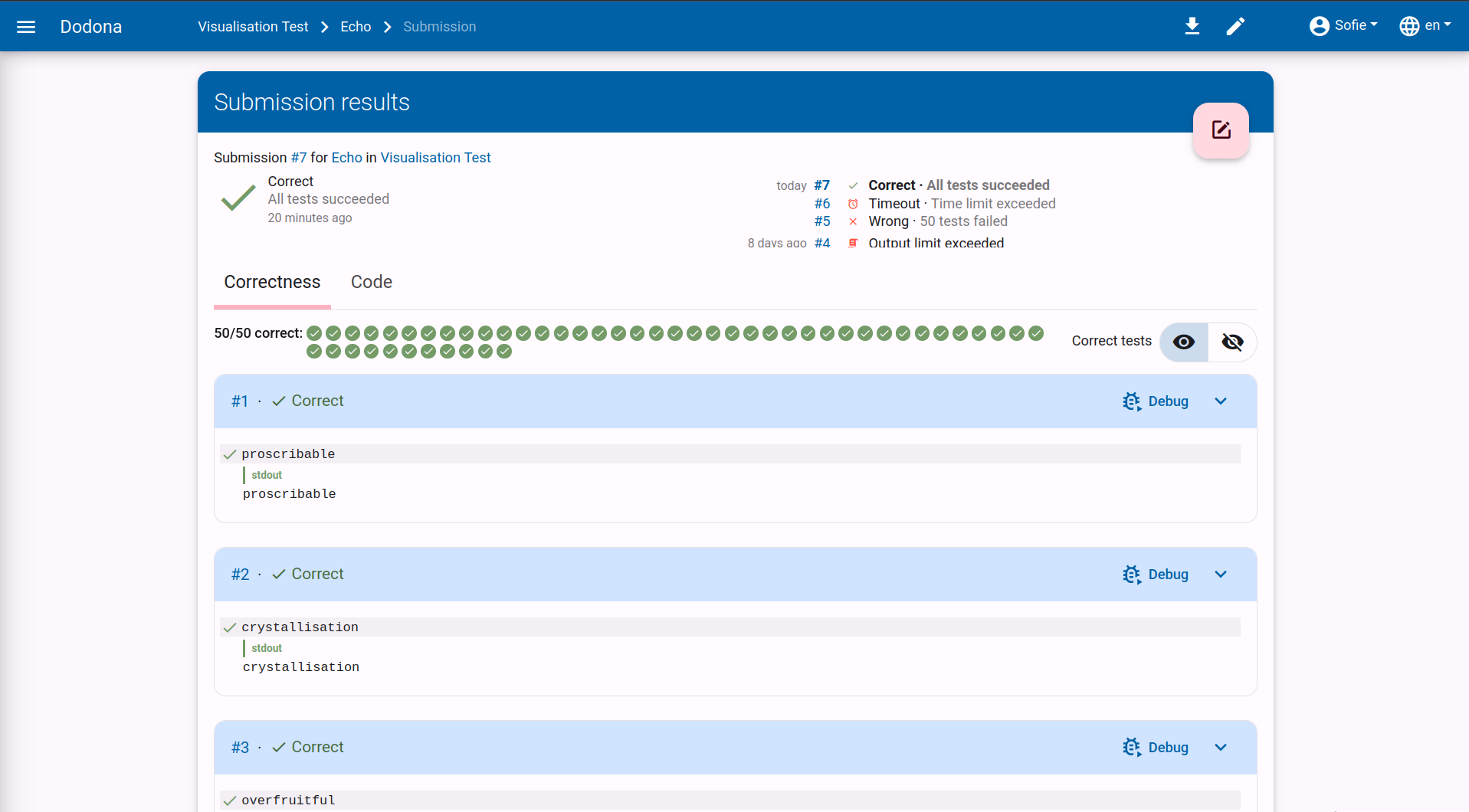Screen dimensions: 1469x812
Task: Click the bug icon in test #3 Debug button
Action: click(x=1132, y=748)
